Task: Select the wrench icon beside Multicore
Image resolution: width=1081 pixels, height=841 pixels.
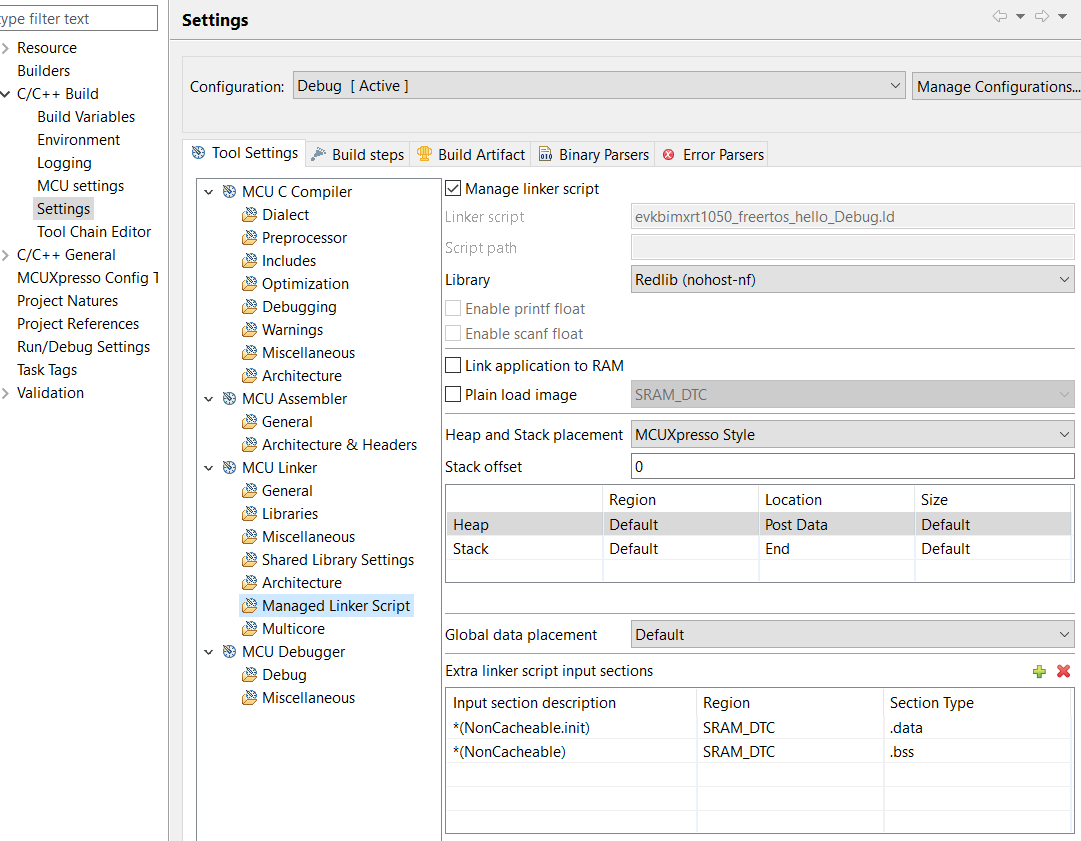Action: coord(249,628)
